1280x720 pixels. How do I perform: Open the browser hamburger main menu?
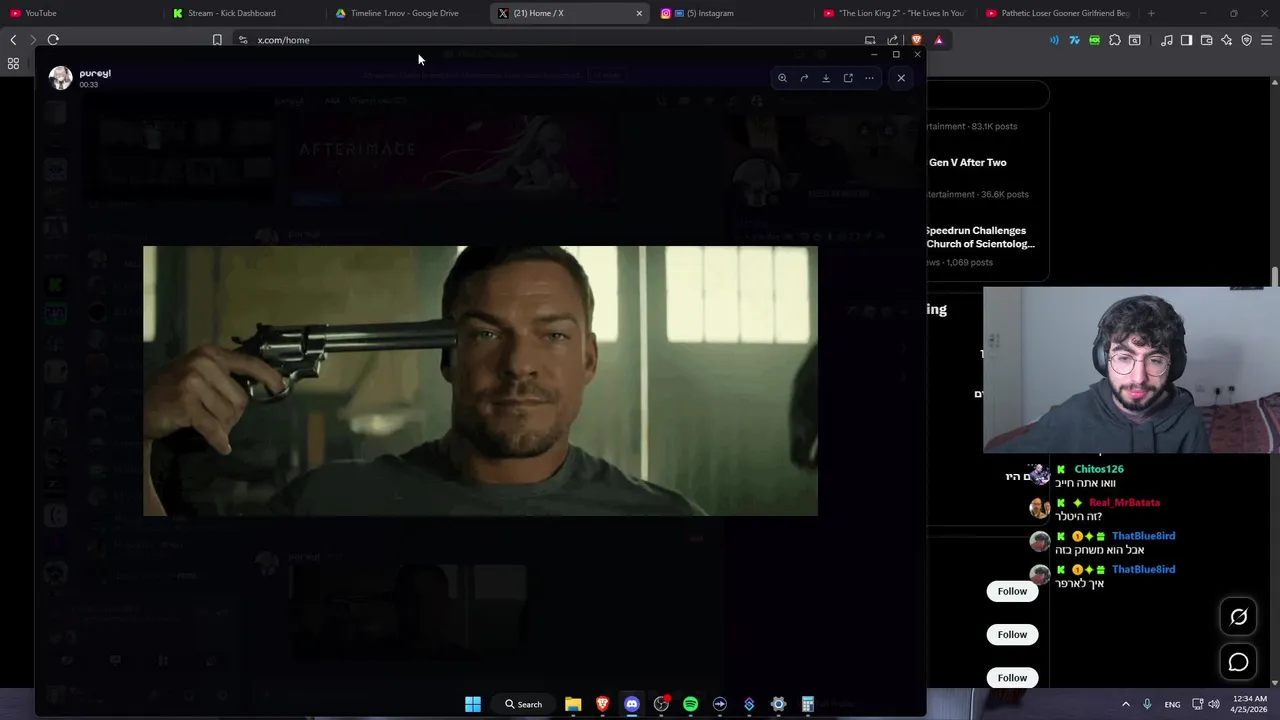1267,40
